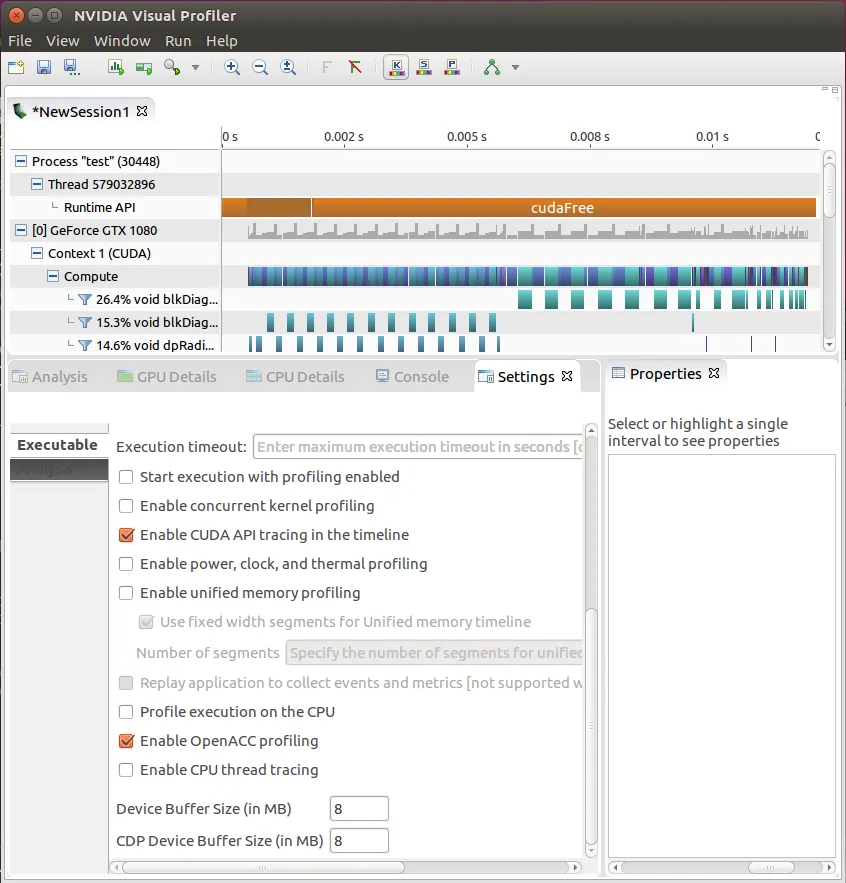Viewport: 846px width, 883px height.
Task: Toggle the K kernel color mode icon
Action: pyautogui.click(x=397, y=68)
